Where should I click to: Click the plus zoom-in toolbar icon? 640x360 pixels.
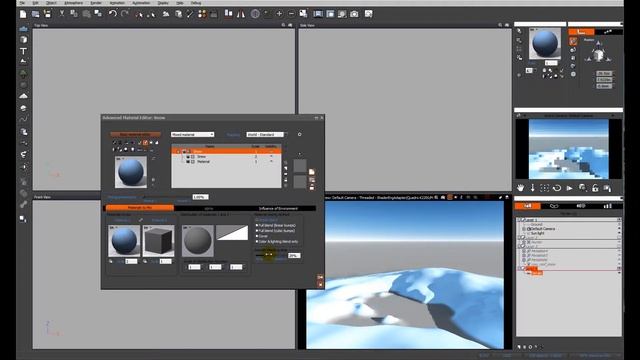279,14
